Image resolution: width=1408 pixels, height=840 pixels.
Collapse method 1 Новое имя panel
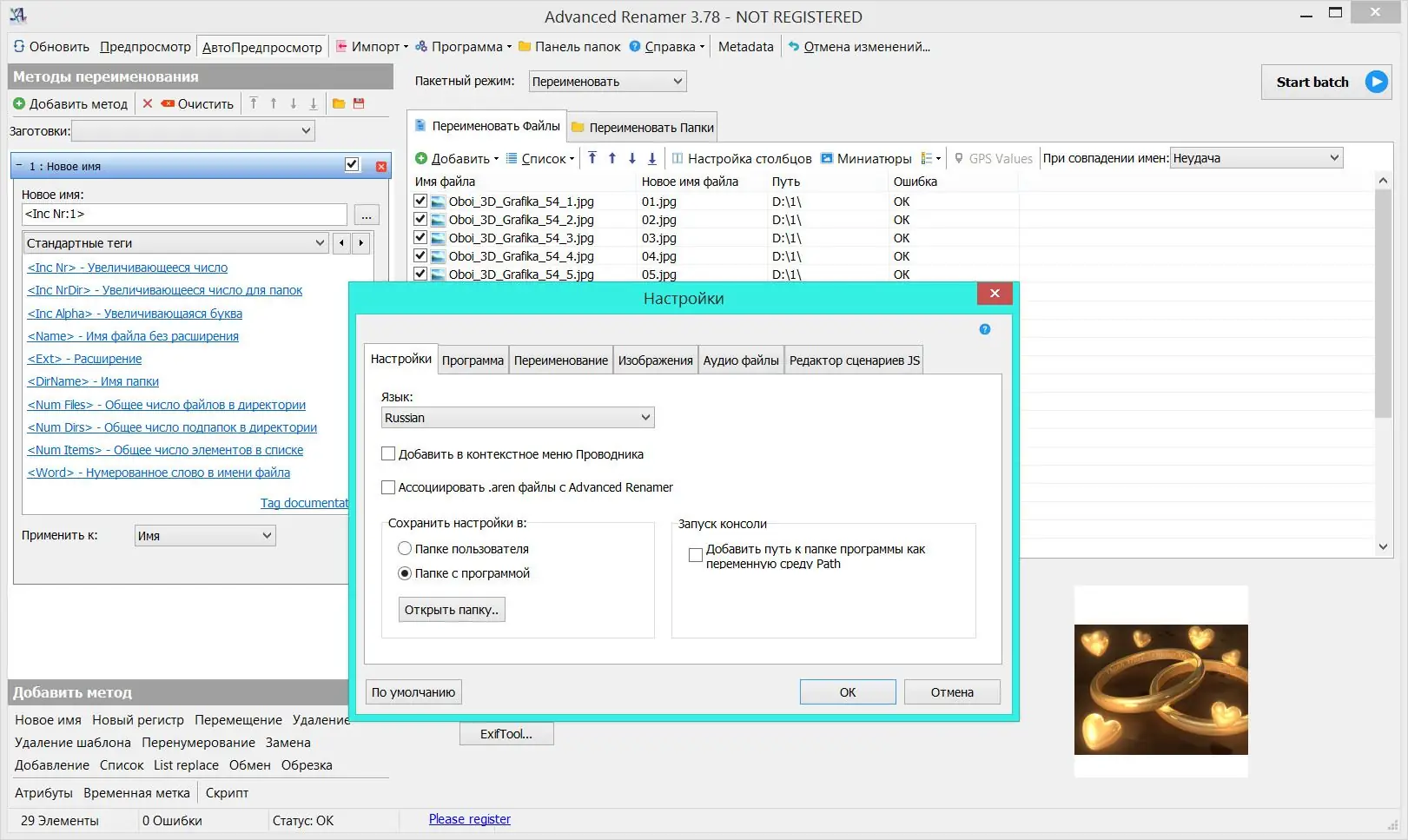click(19, 166)
